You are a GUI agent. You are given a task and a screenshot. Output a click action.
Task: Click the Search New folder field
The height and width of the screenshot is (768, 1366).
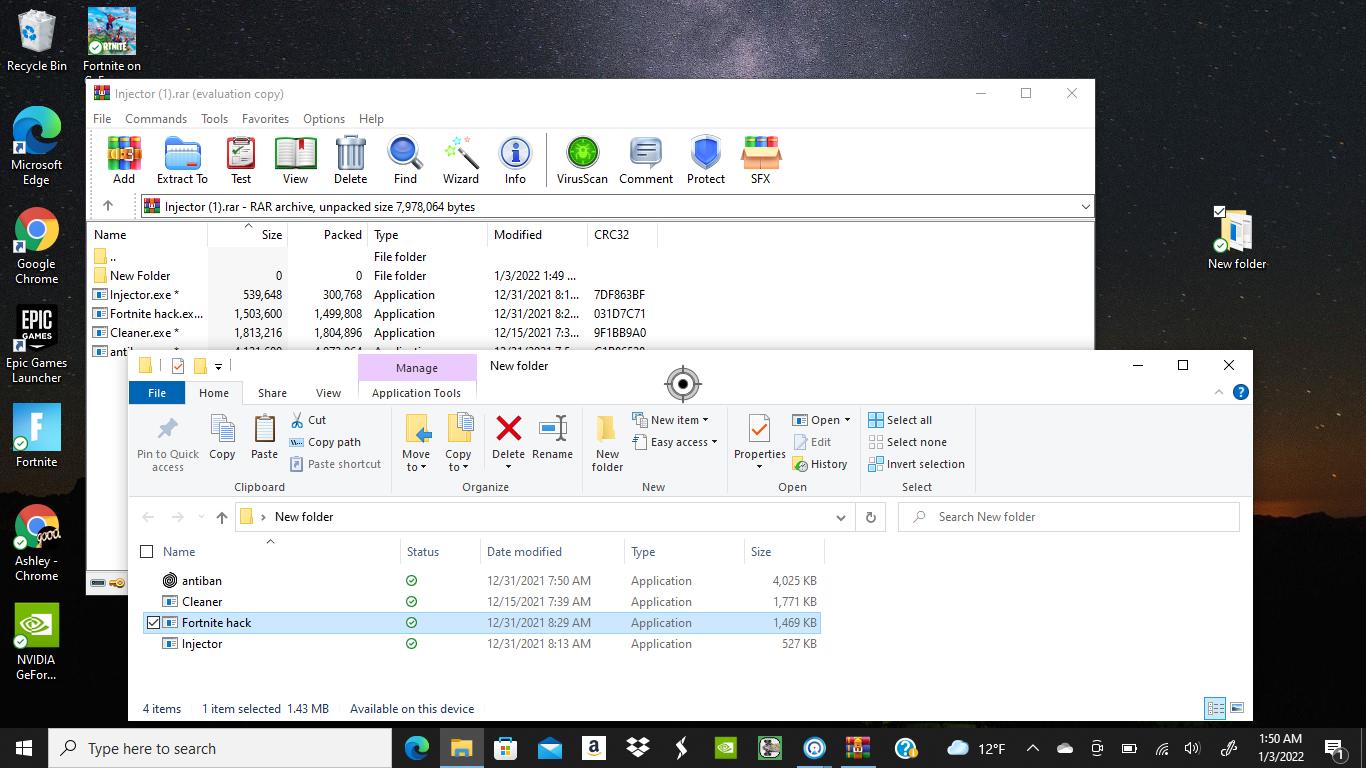pyautogui.click(x=1080, y=517)
